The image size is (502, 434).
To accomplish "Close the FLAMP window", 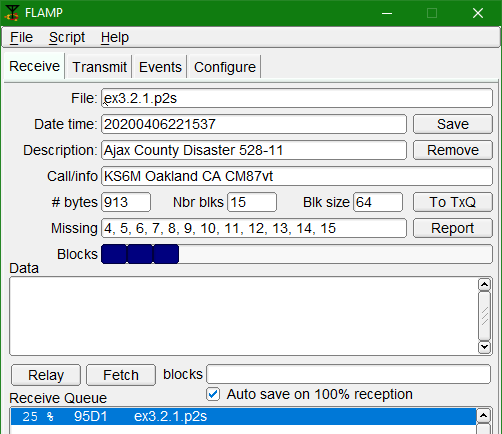I will (x=478, y=13).
